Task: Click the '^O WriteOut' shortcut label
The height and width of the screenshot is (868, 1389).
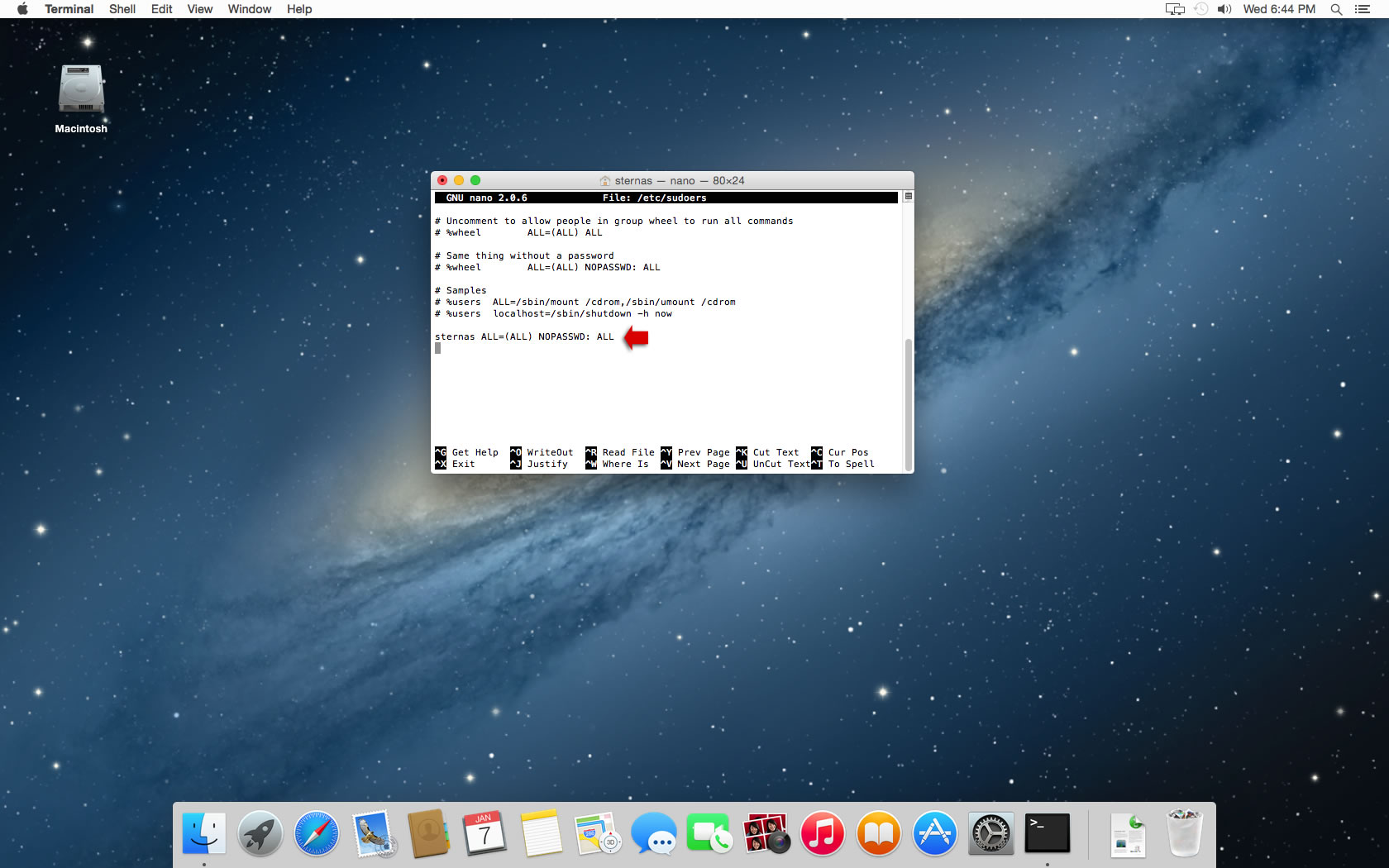Action: [542, 452]
